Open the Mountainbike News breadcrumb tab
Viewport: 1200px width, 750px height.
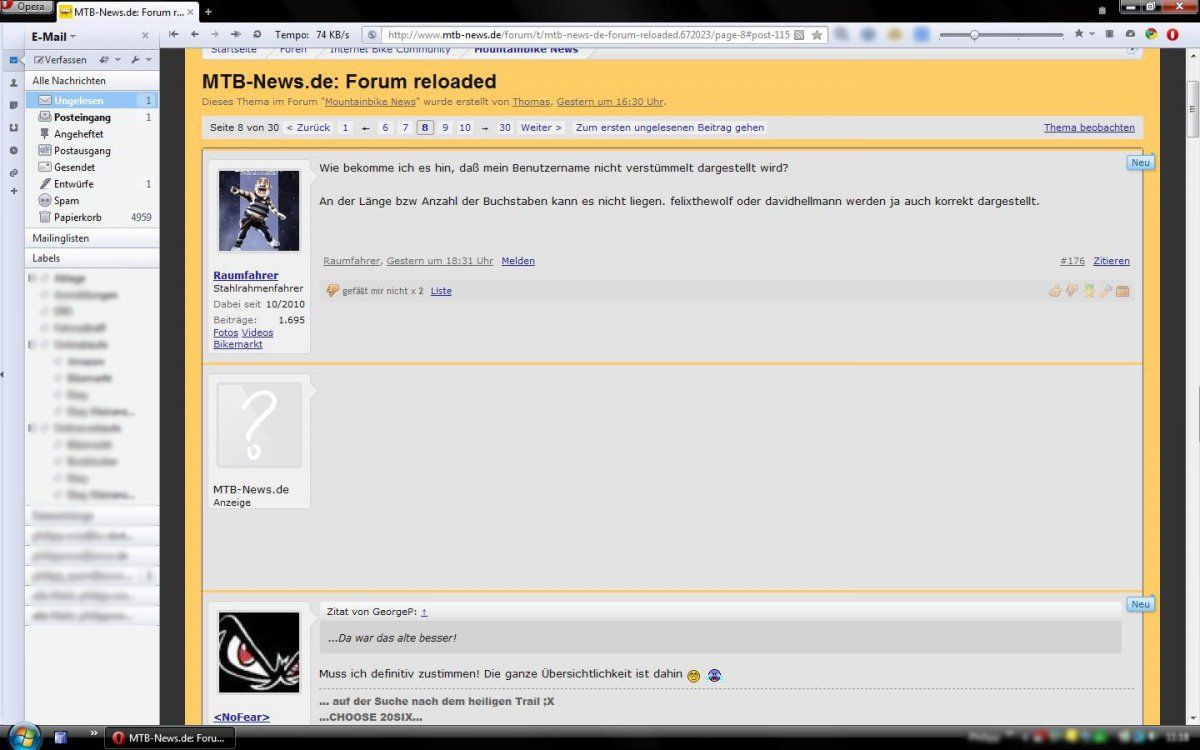pyautogui.click(x=525, y=49)
